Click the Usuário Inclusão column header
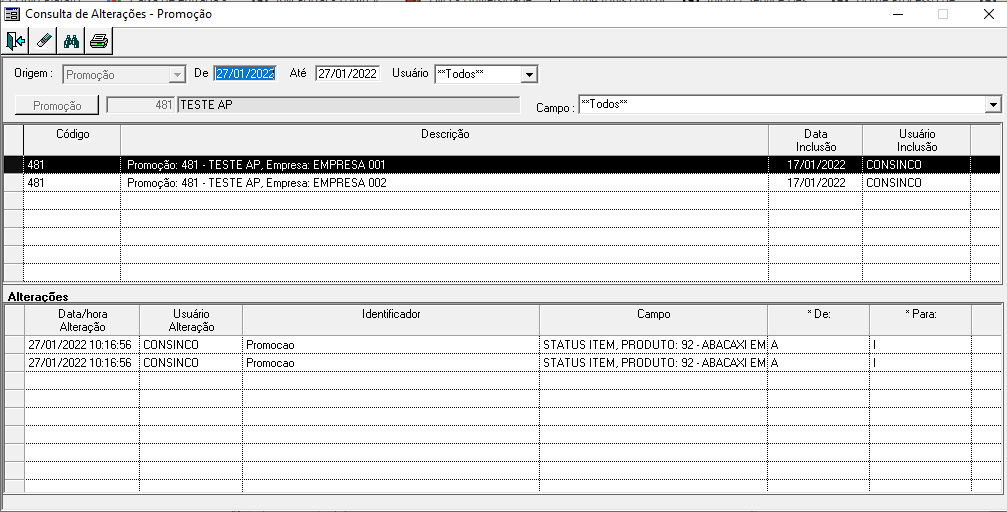Viewport: 1007px width, 512px height. click(x=916, y=140)
